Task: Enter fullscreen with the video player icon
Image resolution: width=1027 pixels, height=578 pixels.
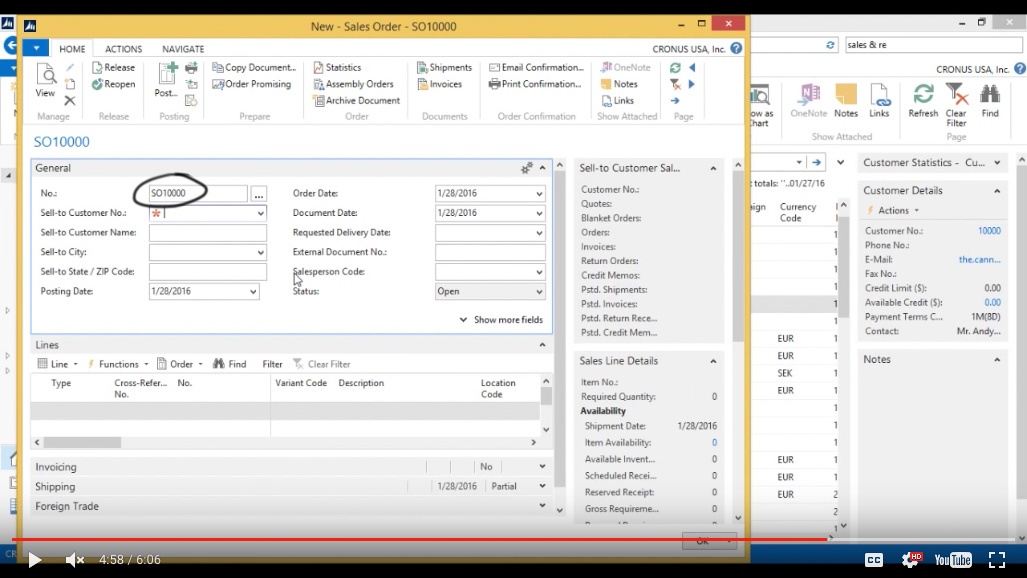Action: click(996, 559)
